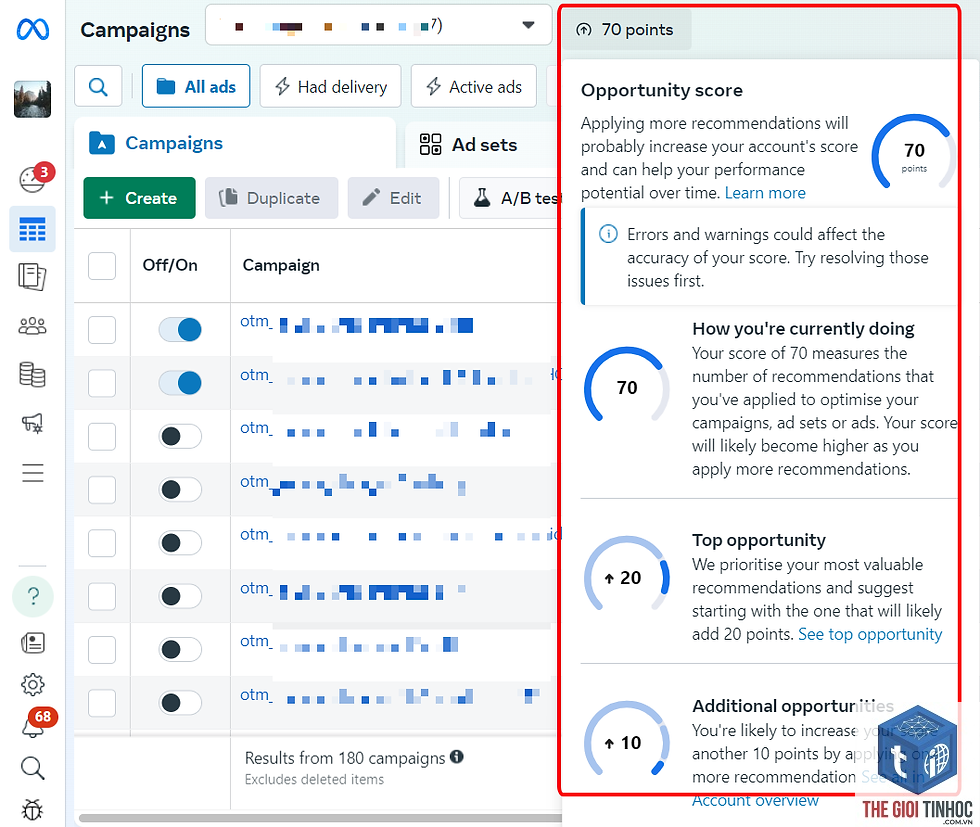Open the All tools hamburger menu
This screenshot has height=827, width=980.
pyautogui.click(x=32, y=473)
